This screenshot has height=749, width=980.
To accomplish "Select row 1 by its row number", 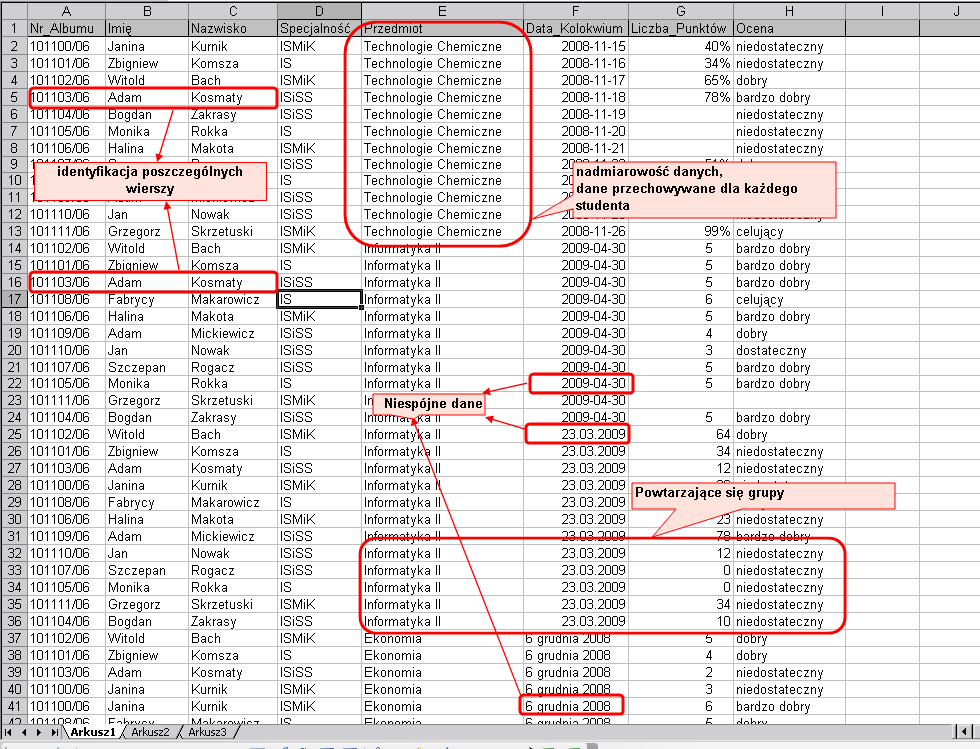I will (x=14, y=28).
